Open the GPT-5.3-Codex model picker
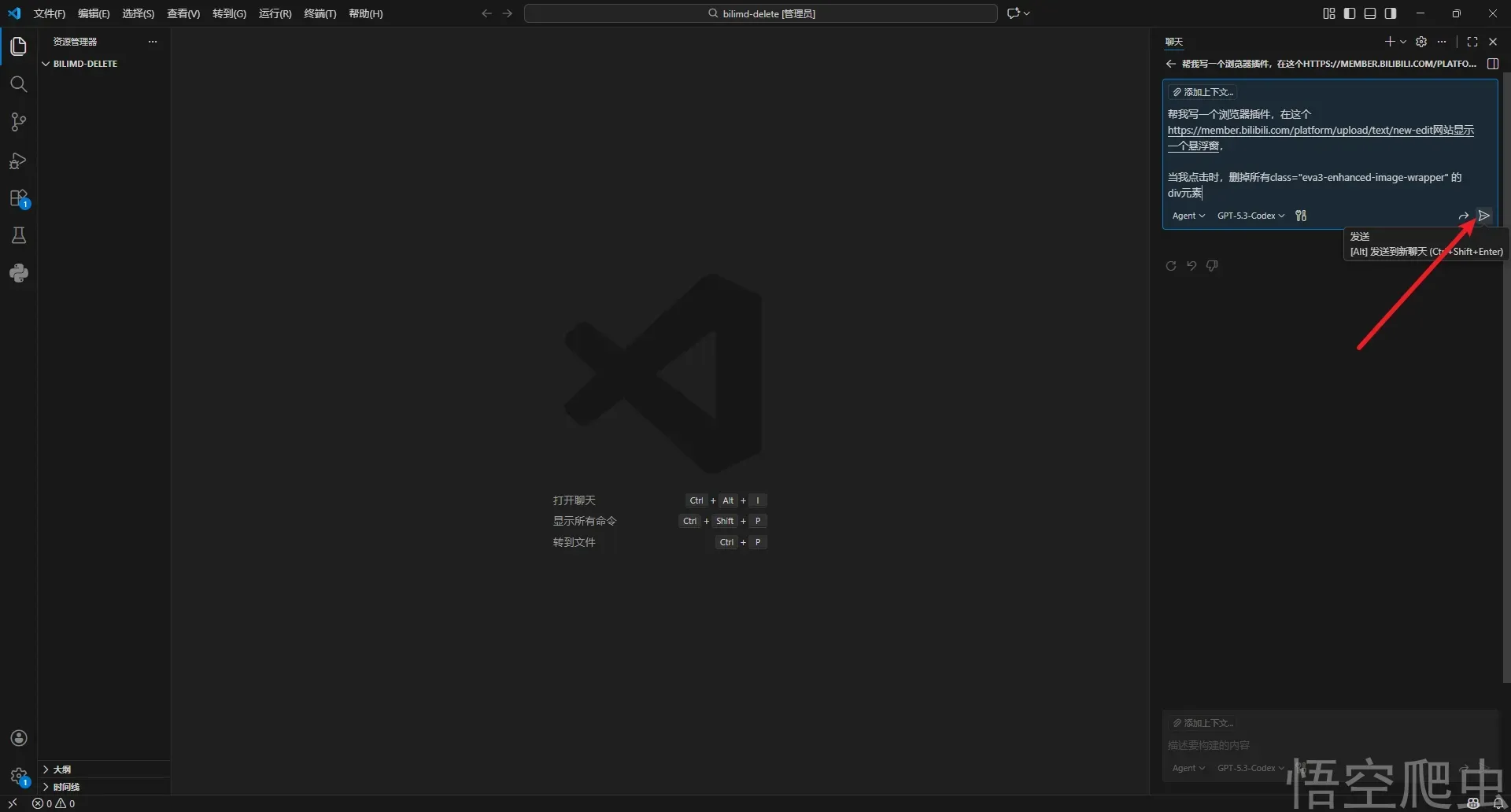 pos(1250,216)
